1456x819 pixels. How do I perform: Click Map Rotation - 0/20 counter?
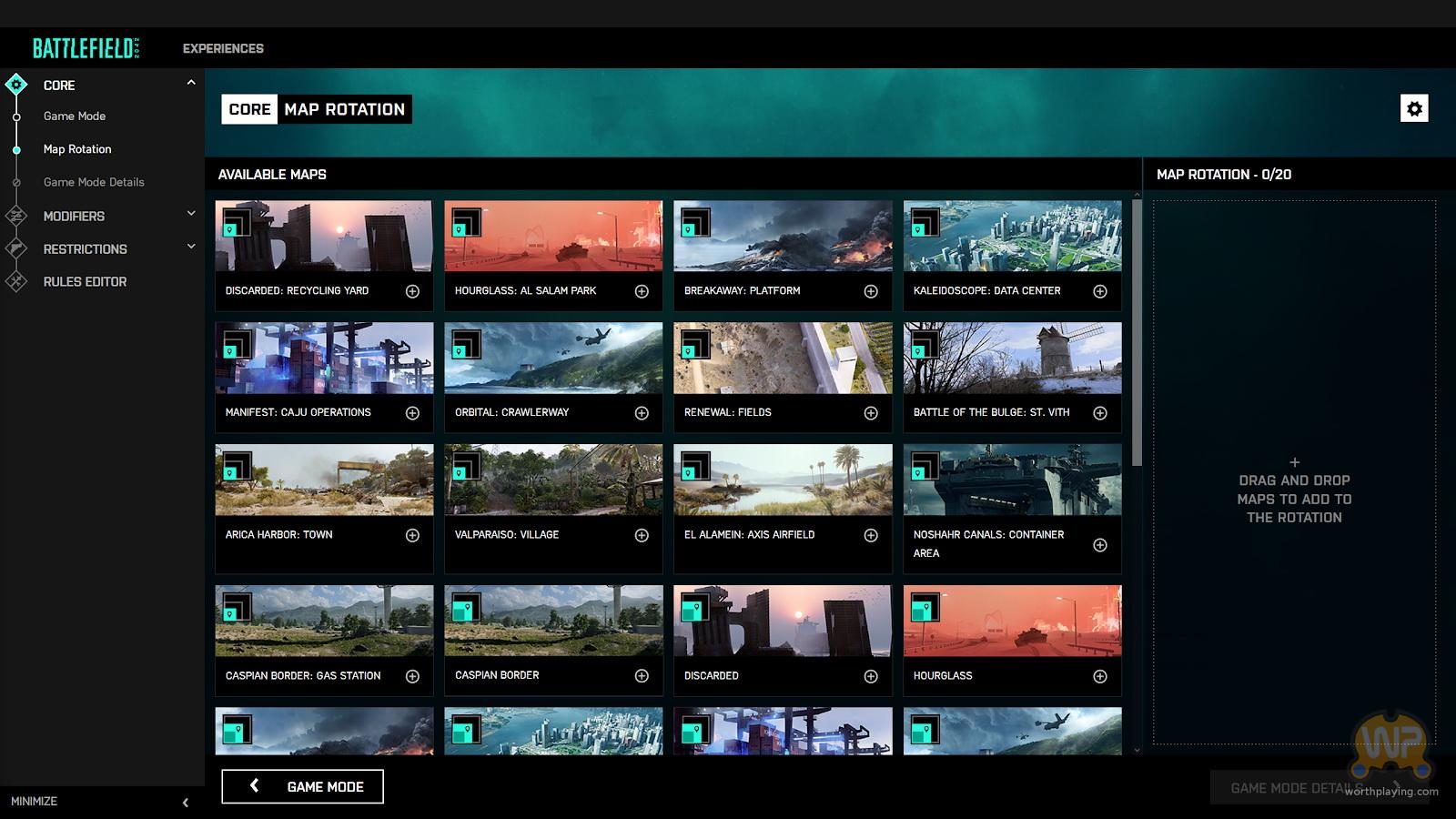[1224, 175]
